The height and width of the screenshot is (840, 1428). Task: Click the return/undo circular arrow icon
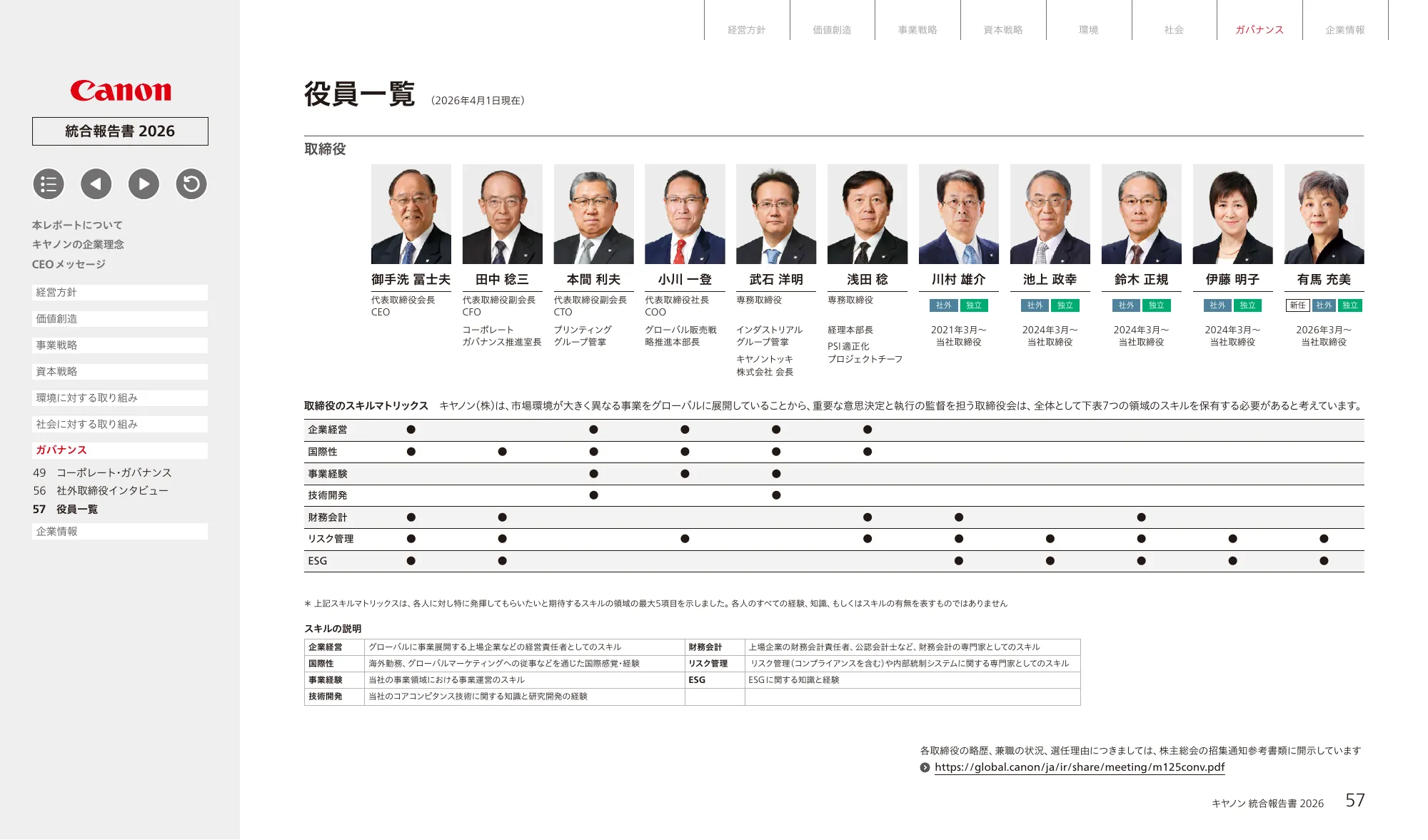point(191,184)
